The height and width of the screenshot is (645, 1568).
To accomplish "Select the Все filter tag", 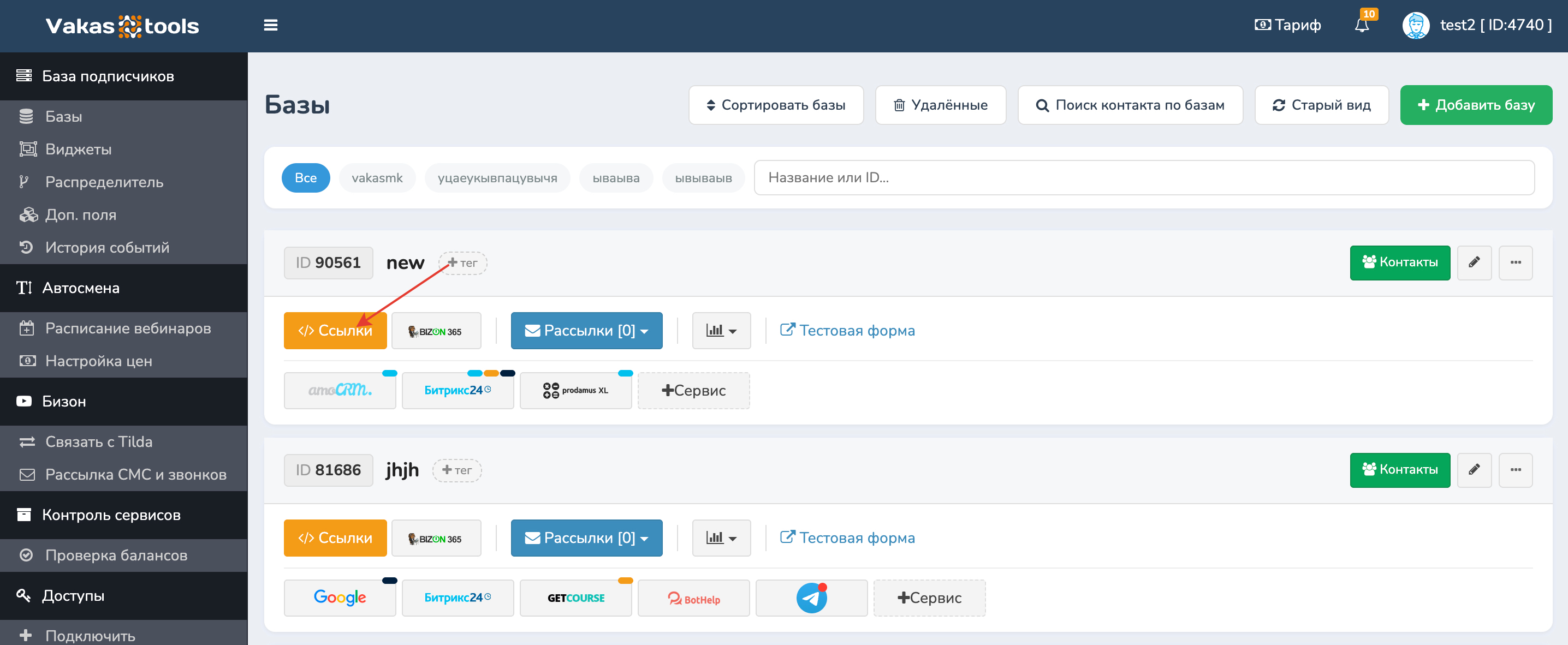I will [306, 178].
